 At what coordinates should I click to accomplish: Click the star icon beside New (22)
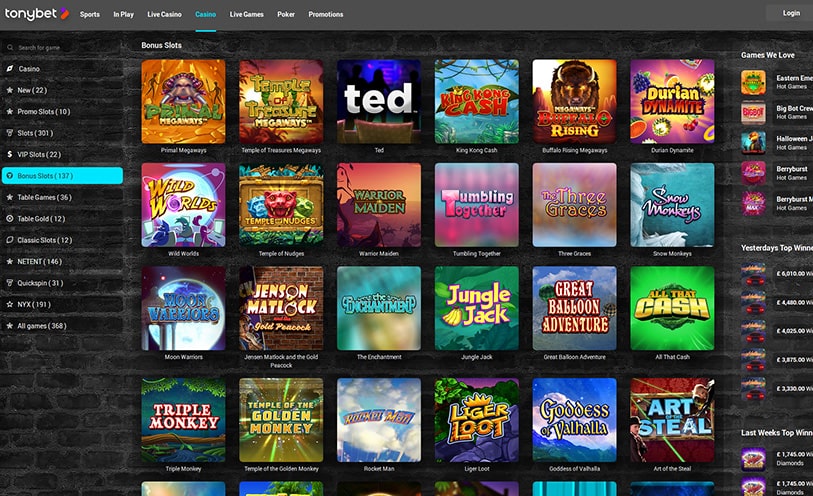(9, 90)
